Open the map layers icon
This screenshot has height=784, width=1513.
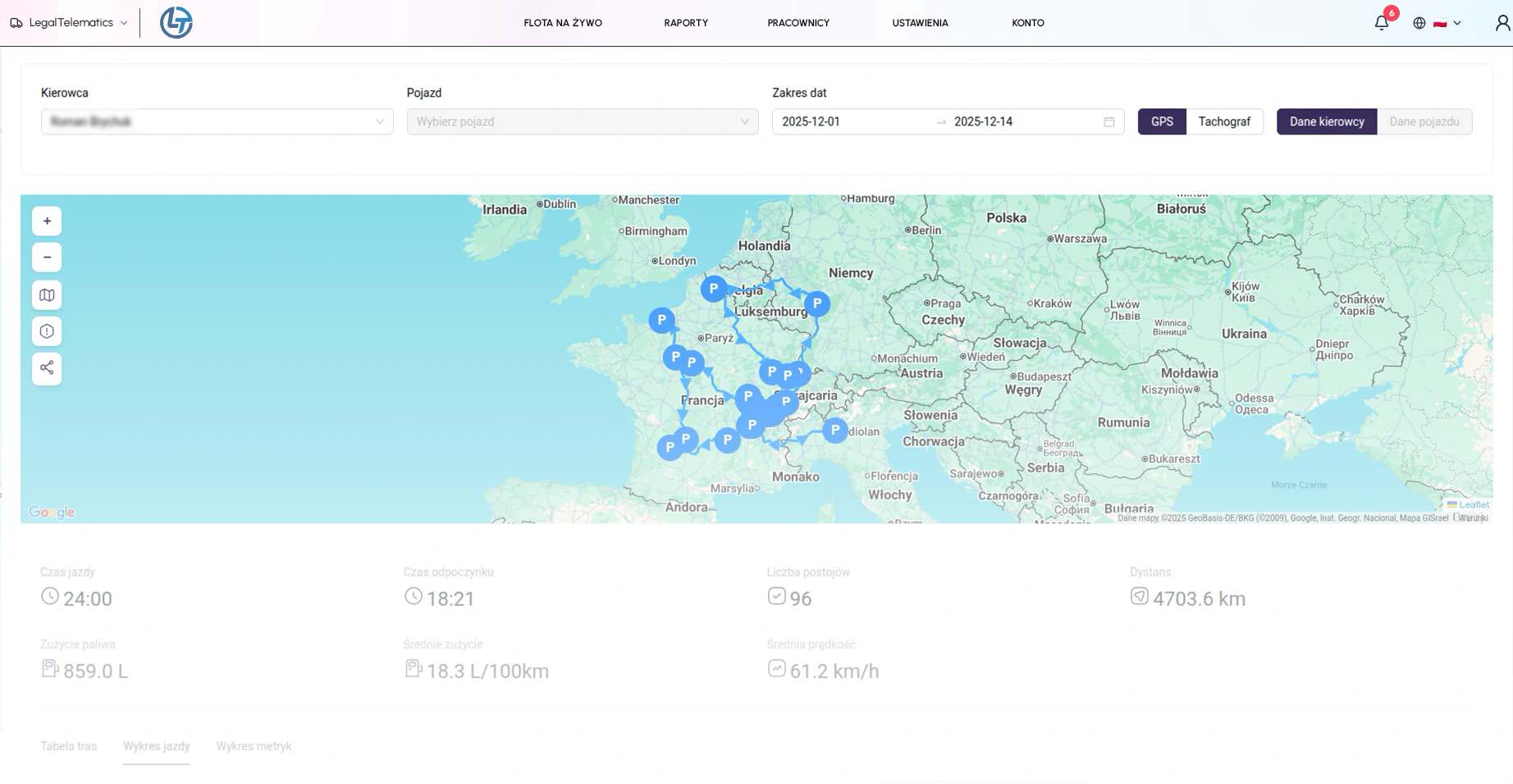47,295
